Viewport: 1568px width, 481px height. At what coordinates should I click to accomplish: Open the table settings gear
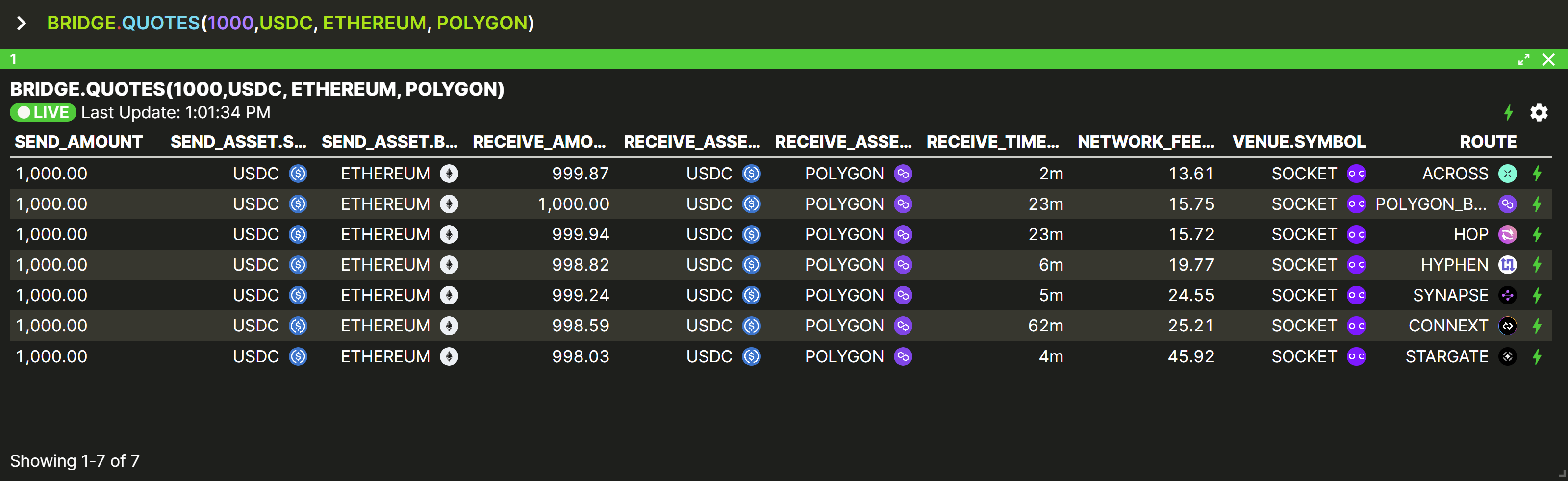point(1539,113)
